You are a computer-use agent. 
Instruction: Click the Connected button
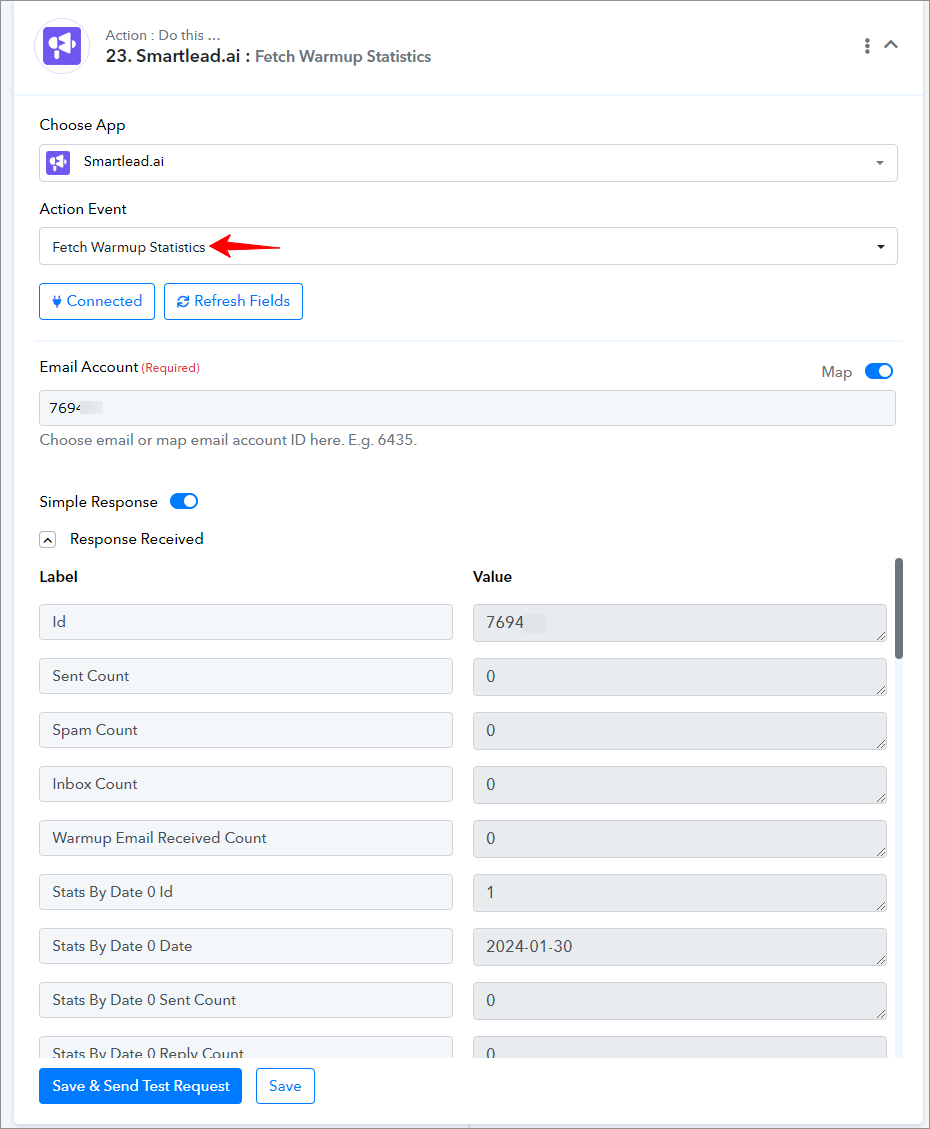pos(97,301)
